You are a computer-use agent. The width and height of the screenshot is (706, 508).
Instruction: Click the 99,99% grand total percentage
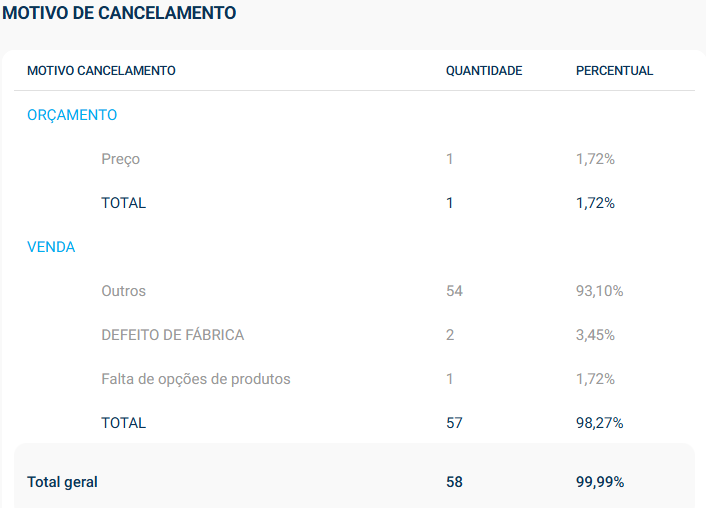pyautogui.click(x=600, y=482)
